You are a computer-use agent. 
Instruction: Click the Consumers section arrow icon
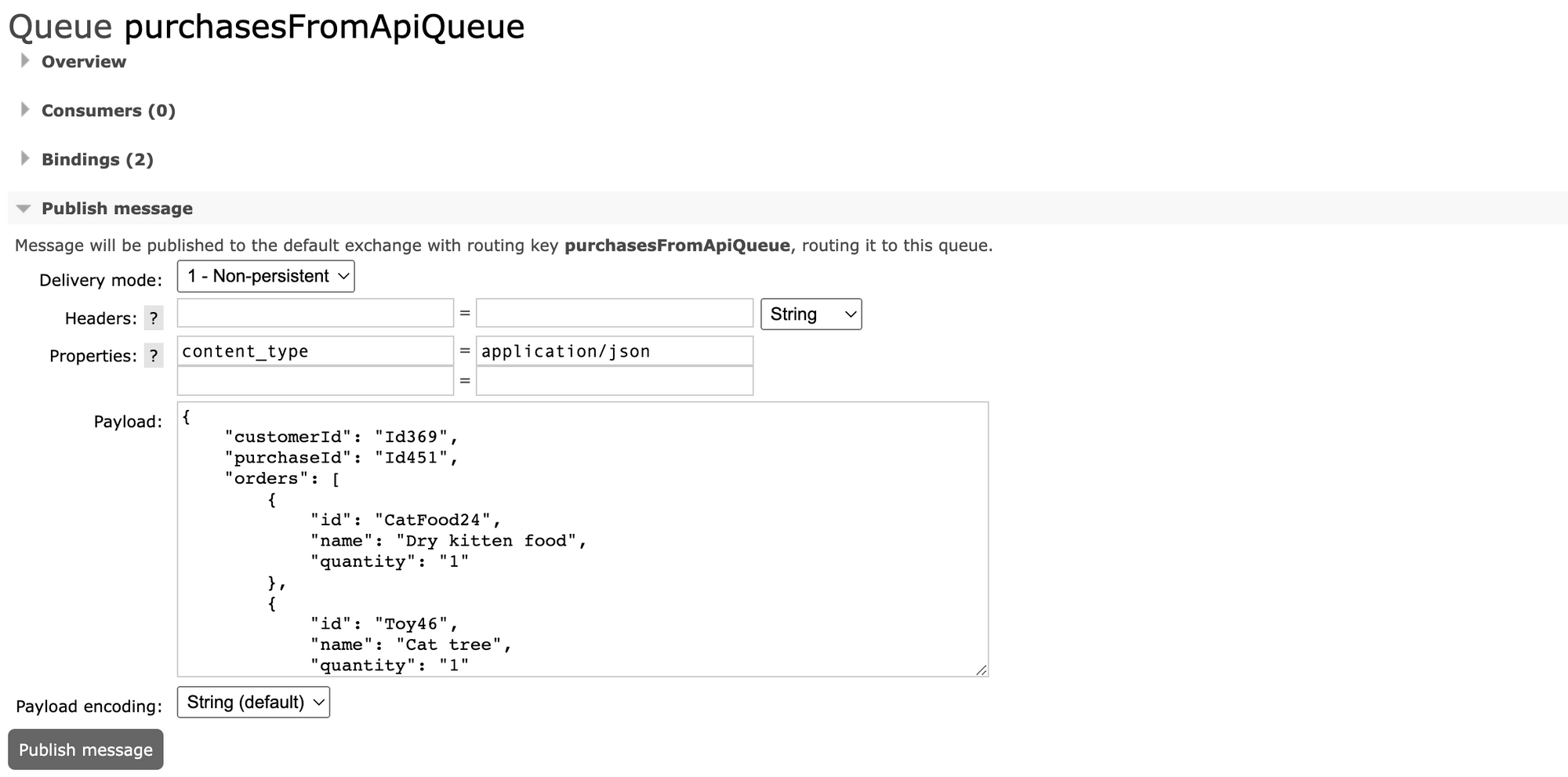(x=24, y=108)
